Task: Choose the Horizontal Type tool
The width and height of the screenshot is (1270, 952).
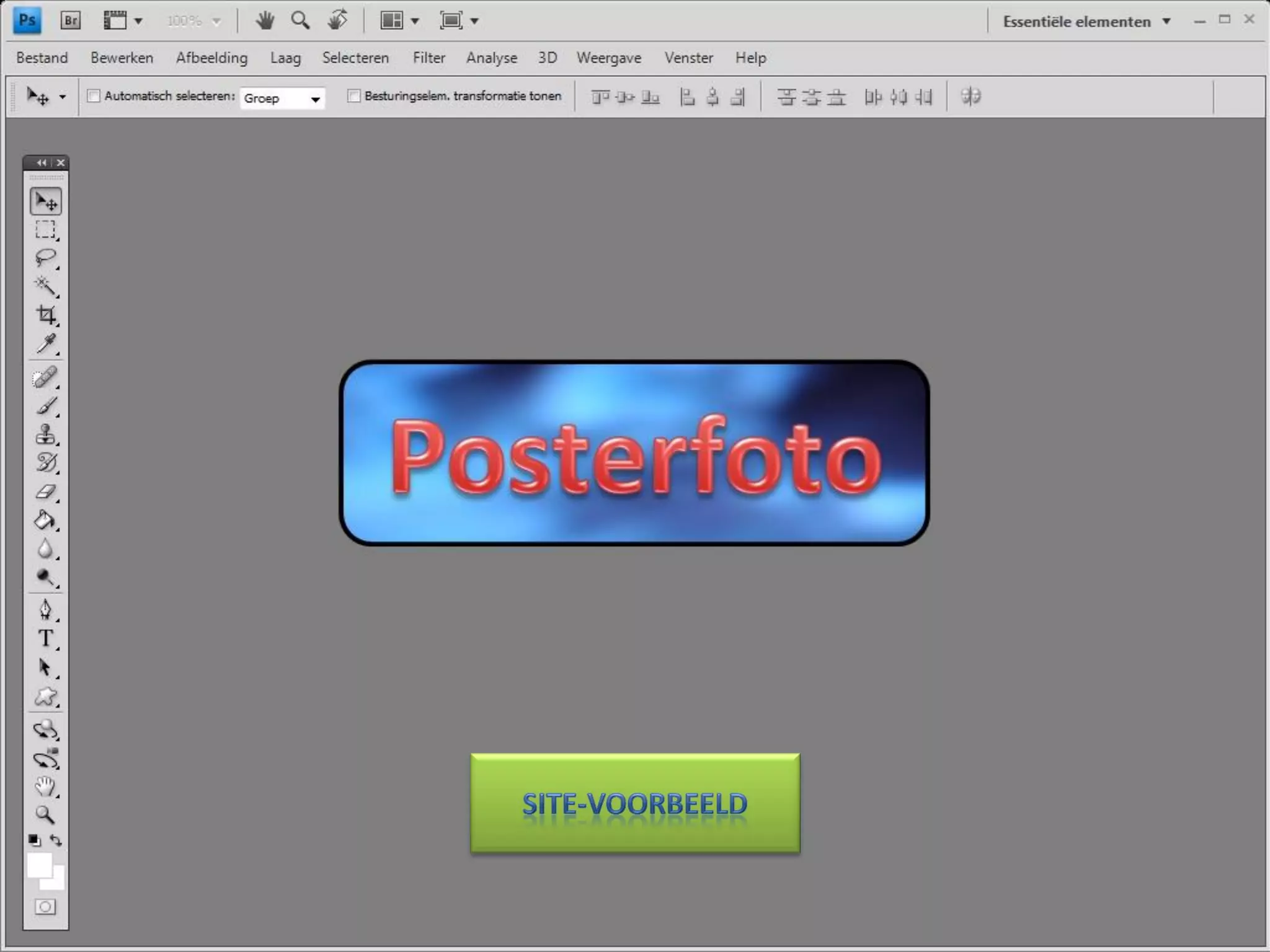Action: coord(45,638)
